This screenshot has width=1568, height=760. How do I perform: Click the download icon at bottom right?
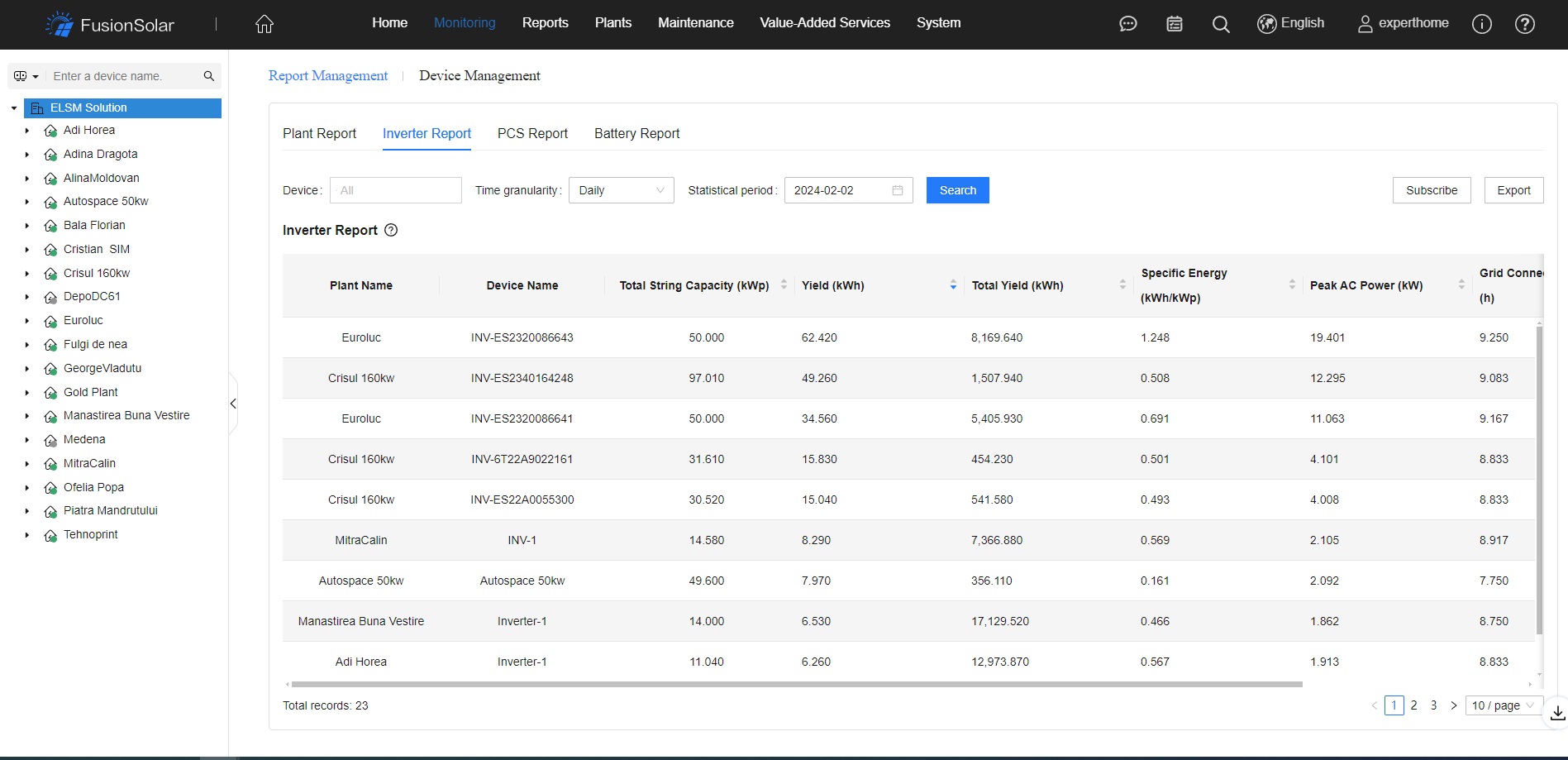pos(1557,713)
